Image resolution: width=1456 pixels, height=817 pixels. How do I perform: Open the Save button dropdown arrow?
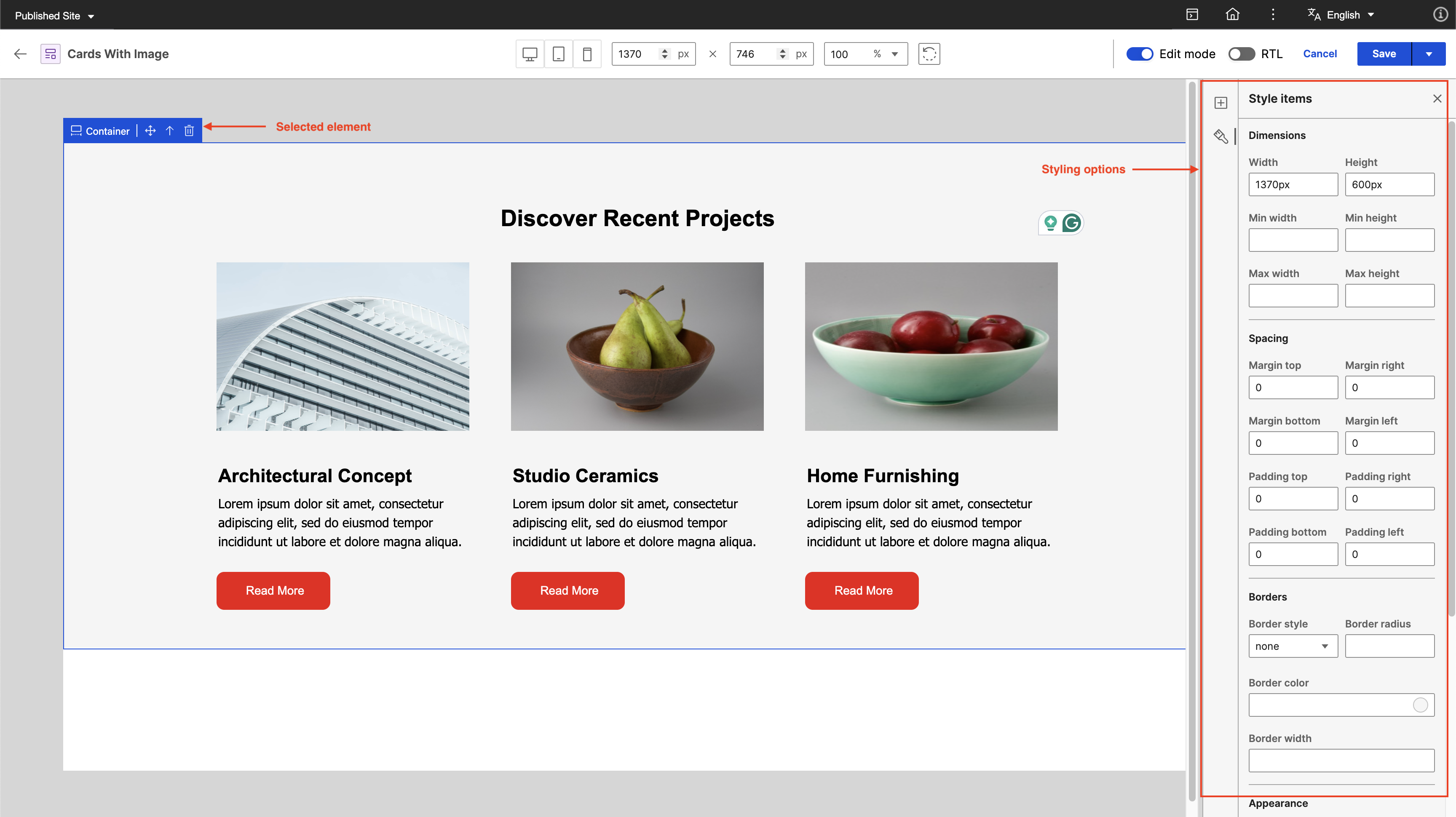pos(1428,53)
